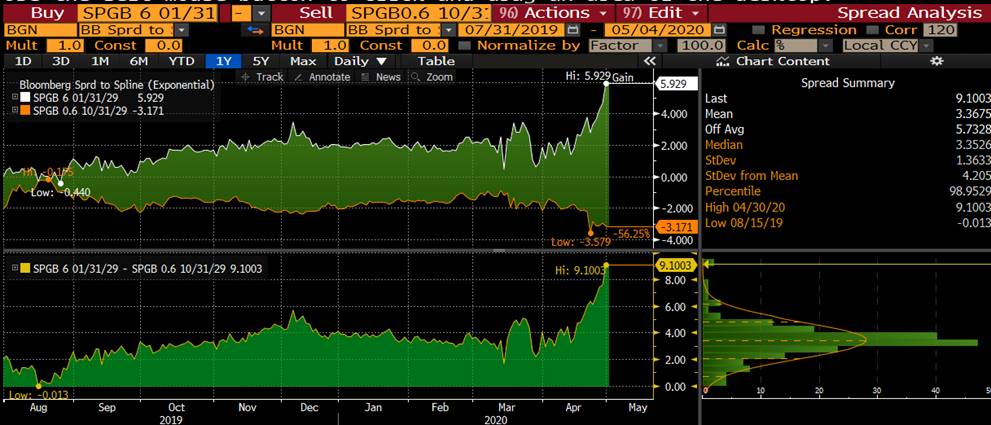The height and width of the screenshot is (425, 991).
Task: Expand the lower spread series legend entry
Action: [x=15, y=268]
